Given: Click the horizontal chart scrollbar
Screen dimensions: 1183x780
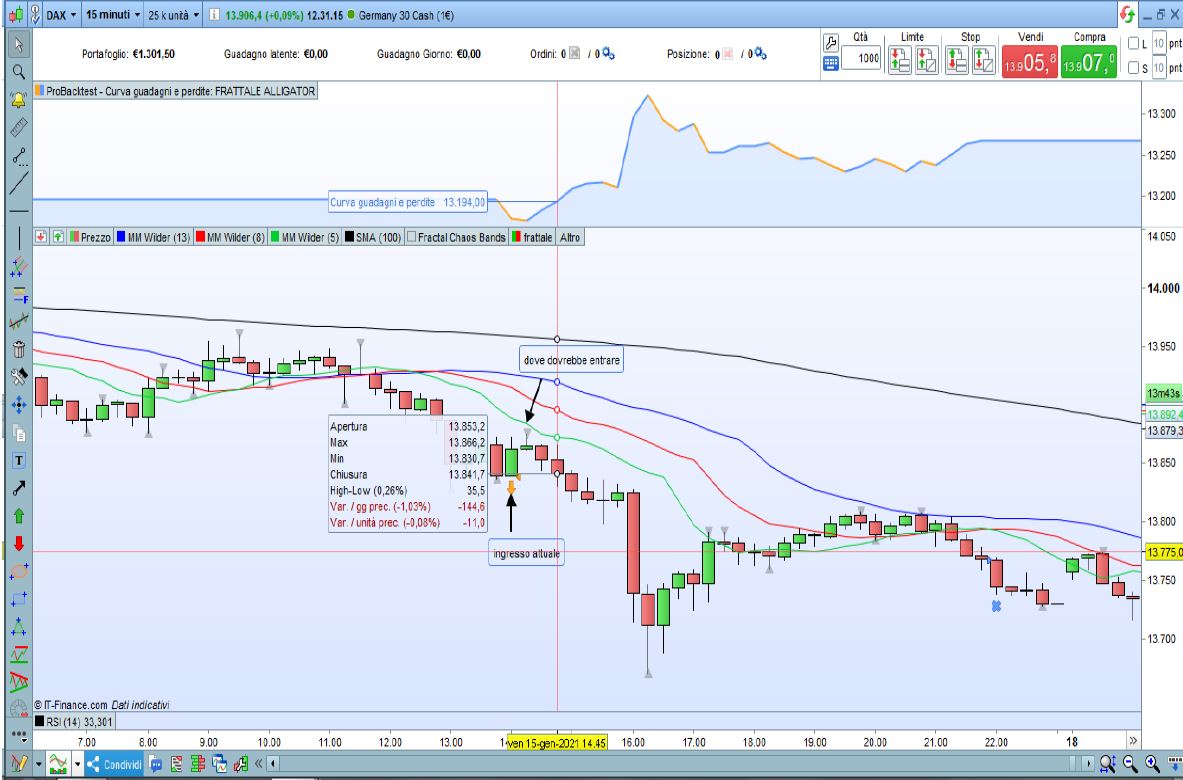Looking at the screenshot, I should pyautogui.click(x=679, y=763).
